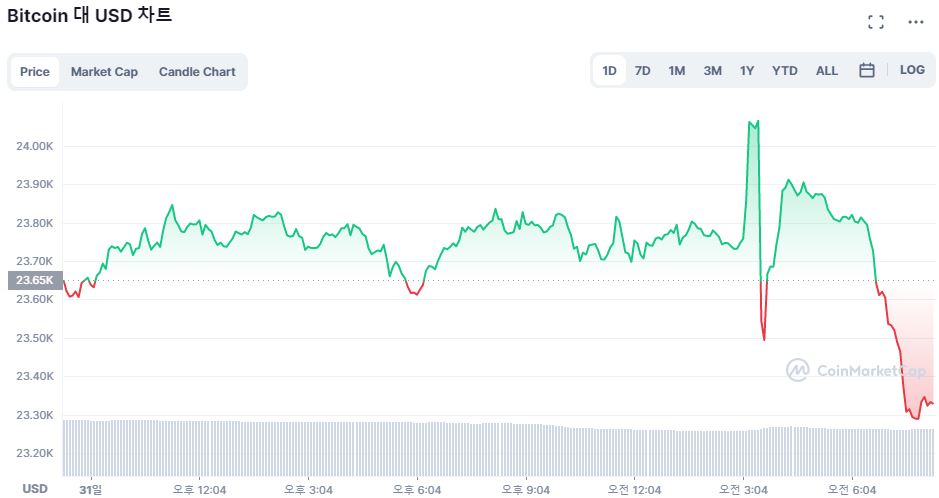Select the 7D time range

coord(643,71)
